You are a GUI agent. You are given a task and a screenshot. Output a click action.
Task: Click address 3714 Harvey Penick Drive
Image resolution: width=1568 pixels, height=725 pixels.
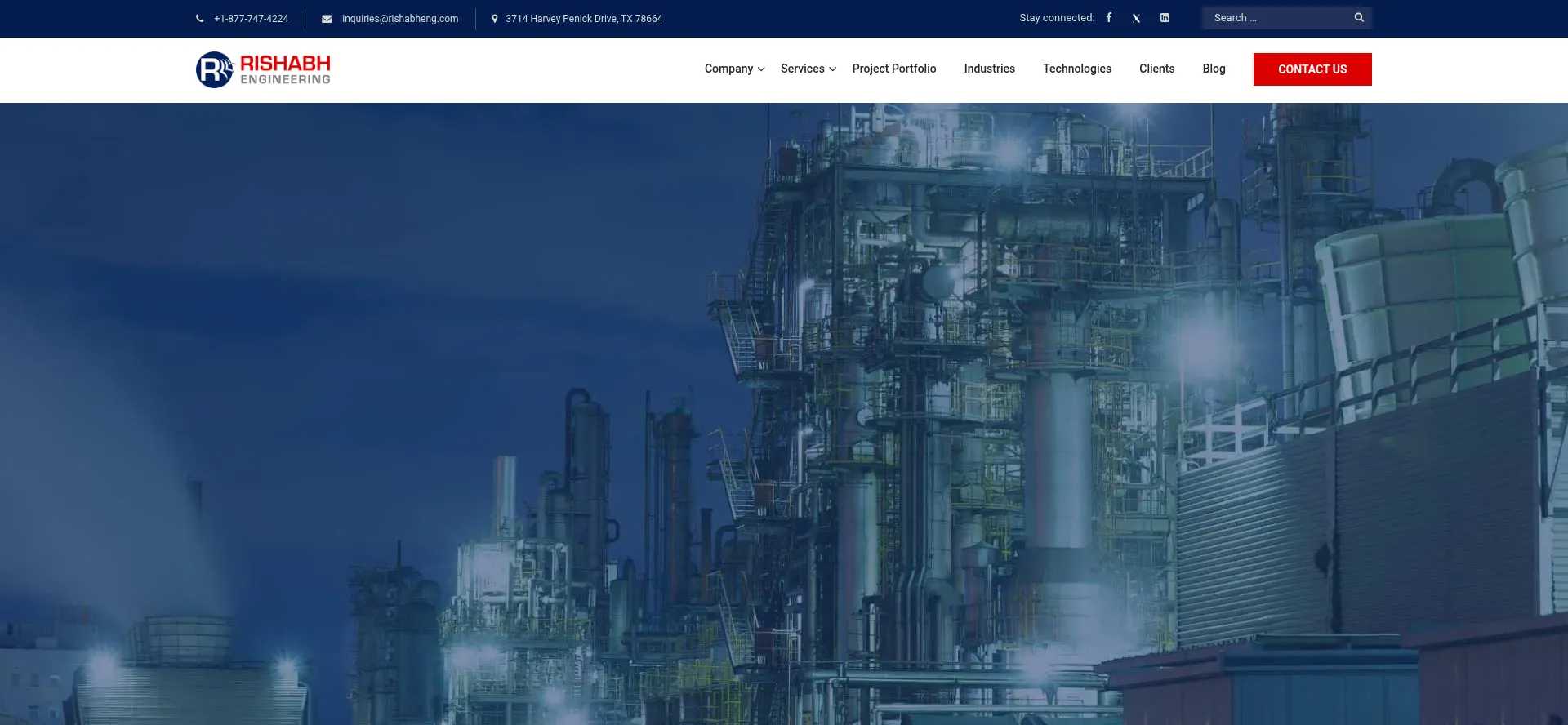(x=584, y=19)
